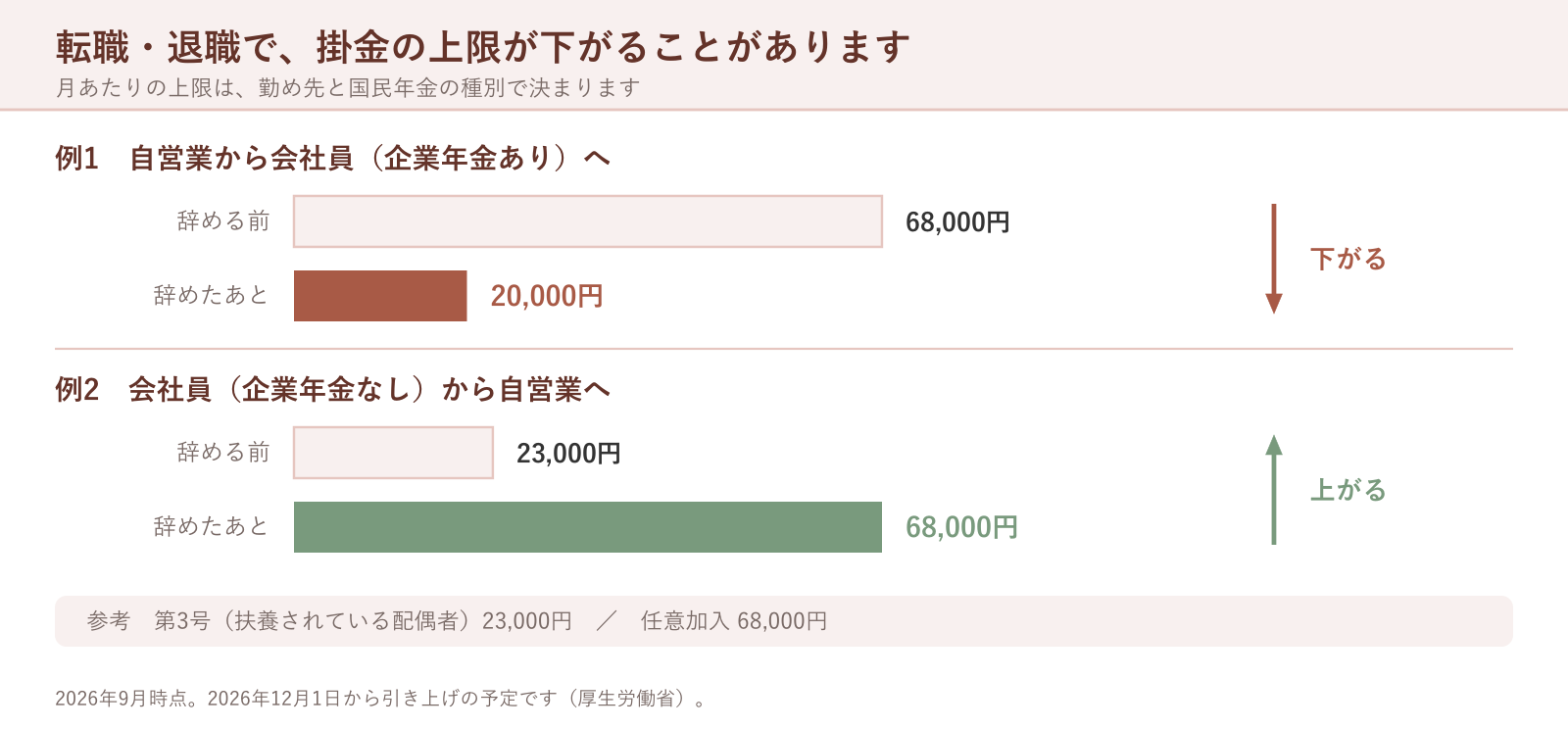
Task: Click the subtitle 月あたりの上限は text
Action: (x=348, y=87)
